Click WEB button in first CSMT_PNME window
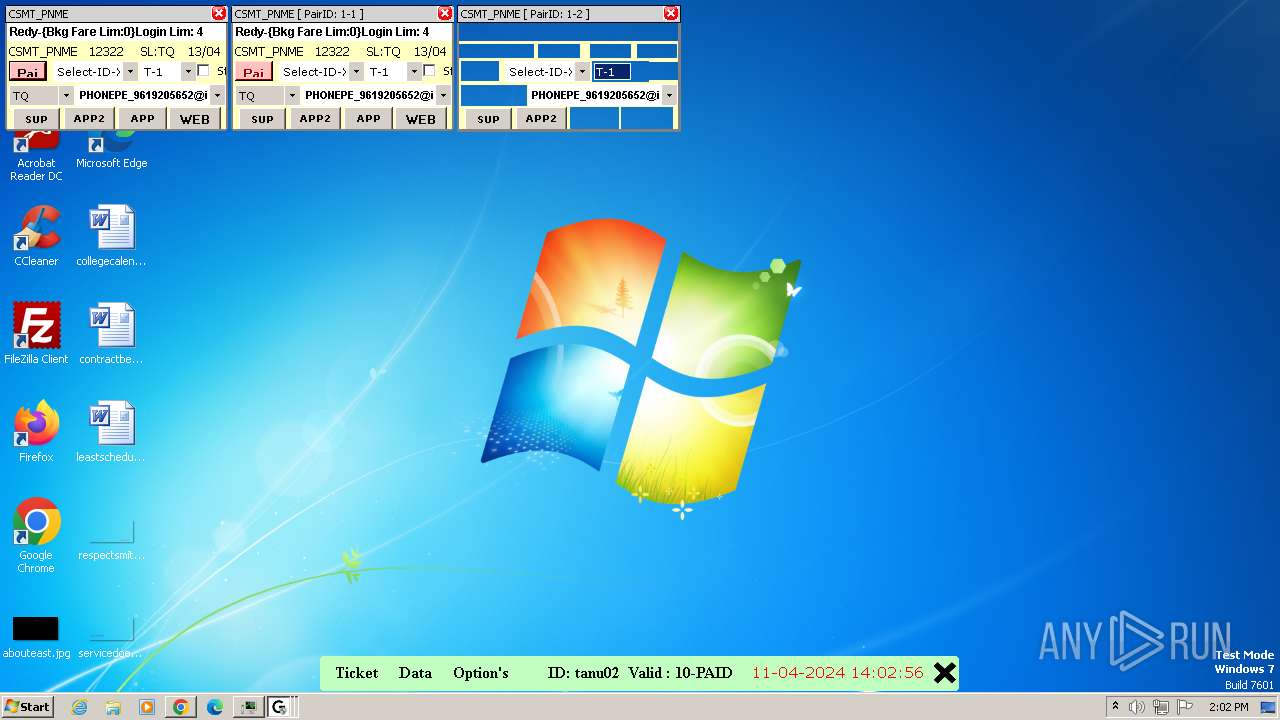This screenshot has width=1280, height=720. tap(195, 119)
